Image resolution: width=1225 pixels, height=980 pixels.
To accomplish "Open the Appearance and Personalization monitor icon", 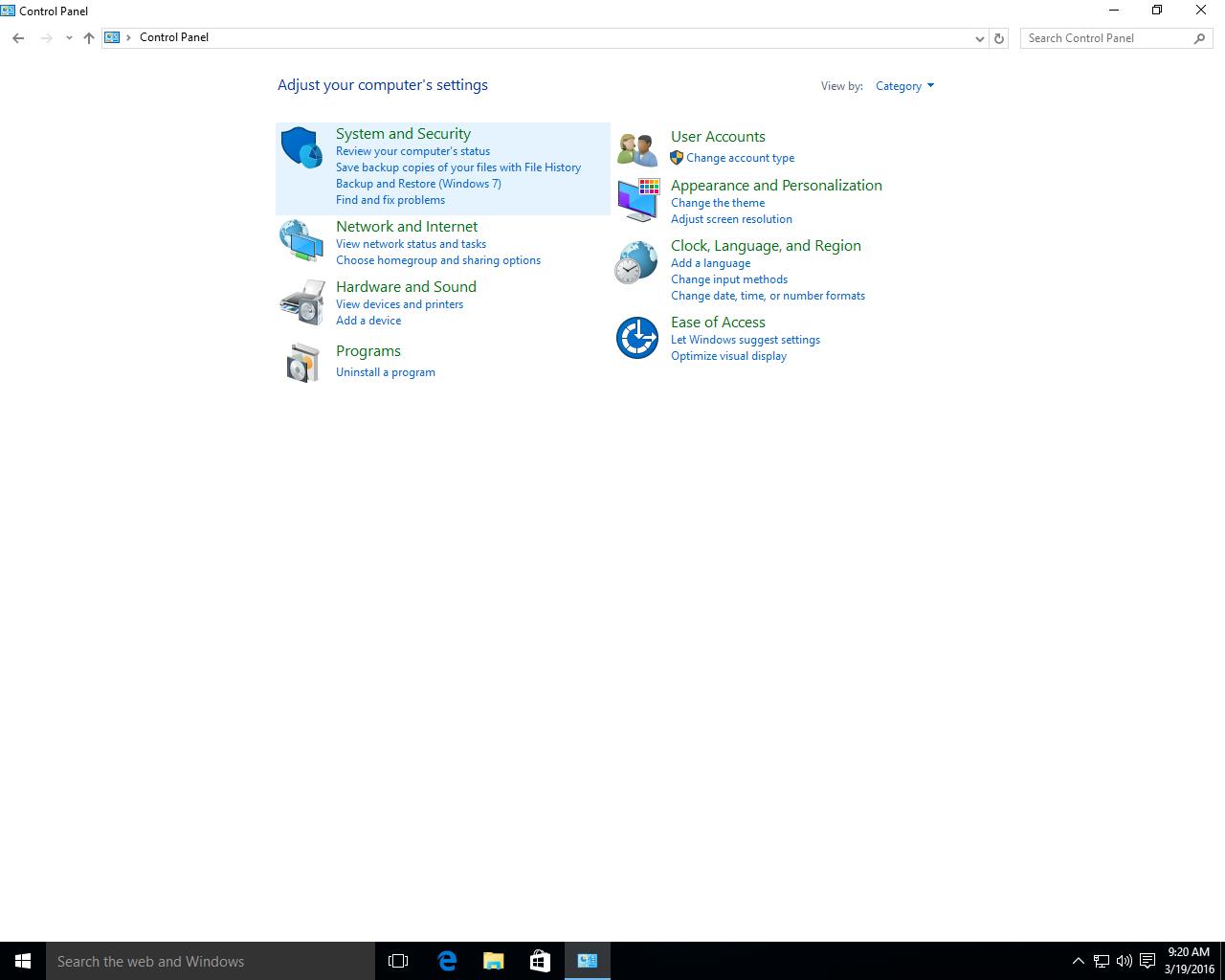I will tap(637, 200).
